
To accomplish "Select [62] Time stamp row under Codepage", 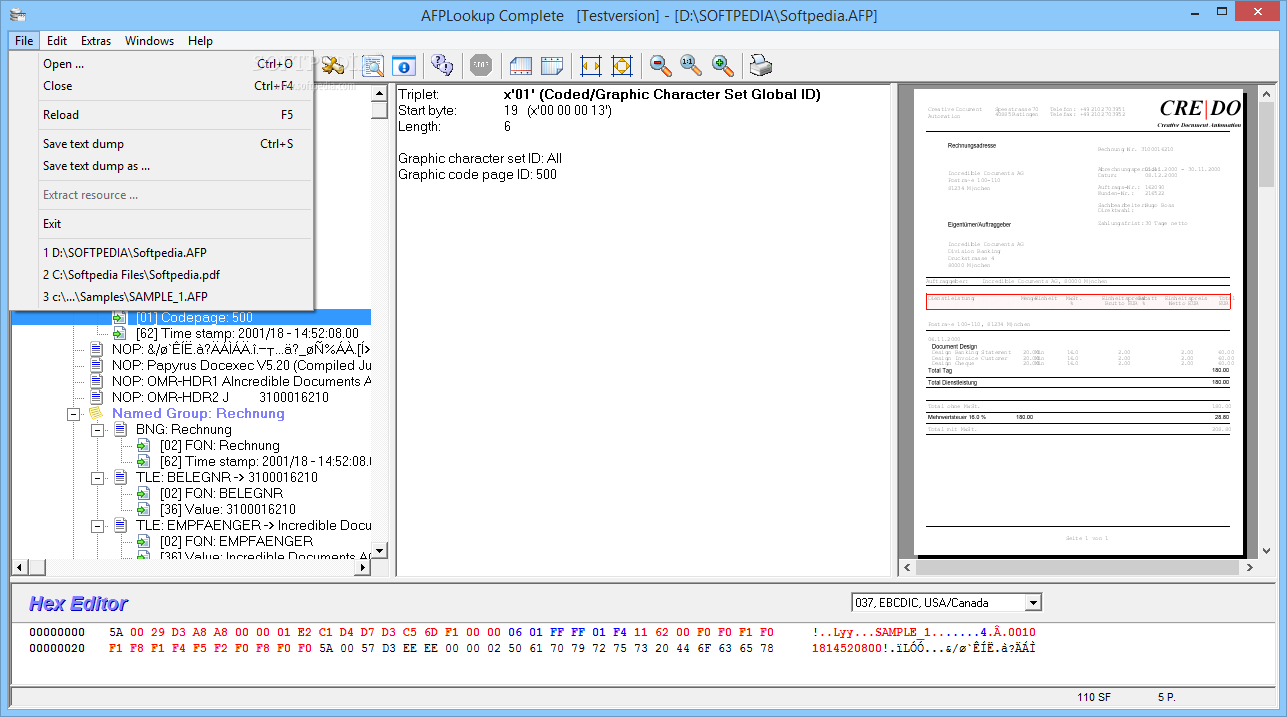I will [247, 333].
